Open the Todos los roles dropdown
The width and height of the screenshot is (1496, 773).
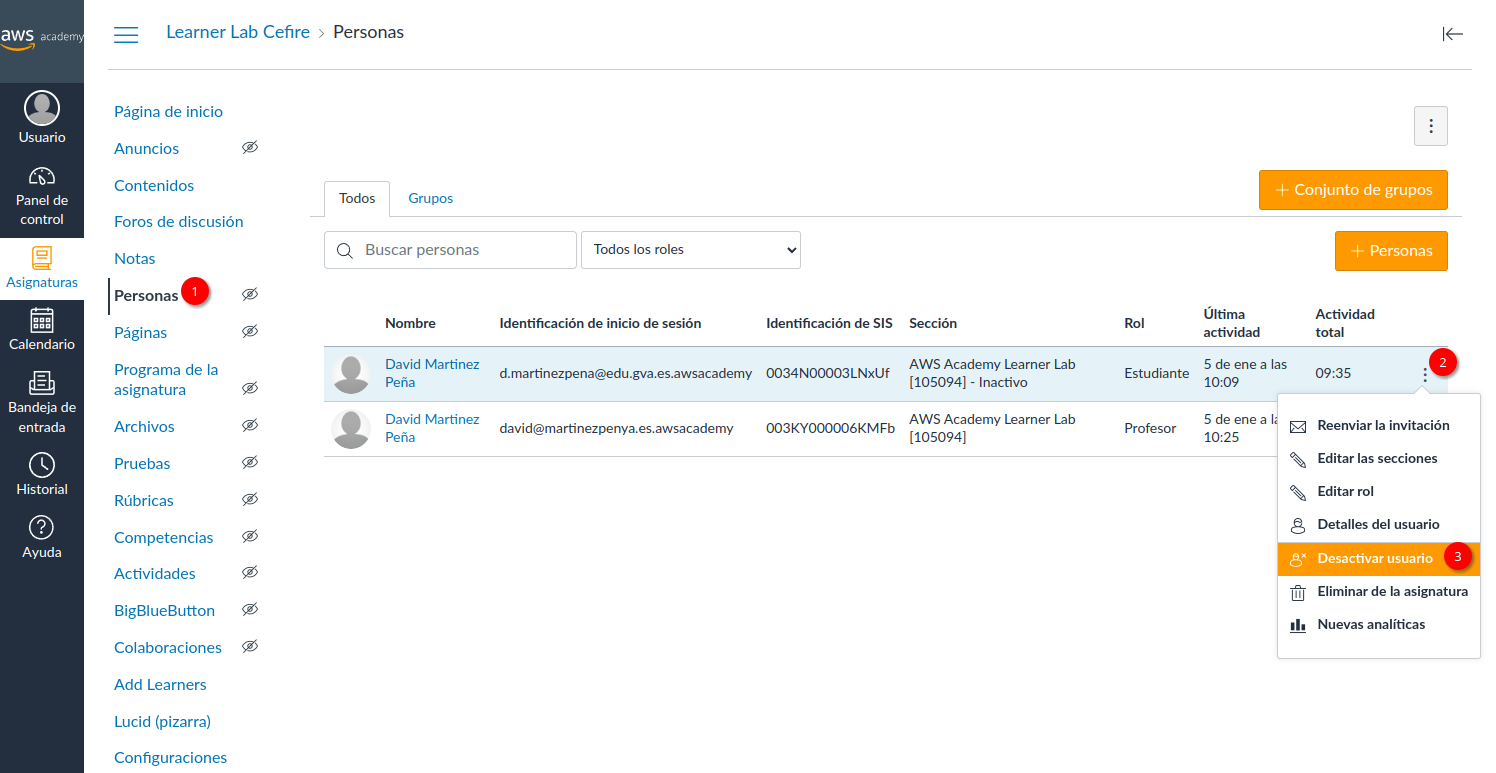[690, 250]
